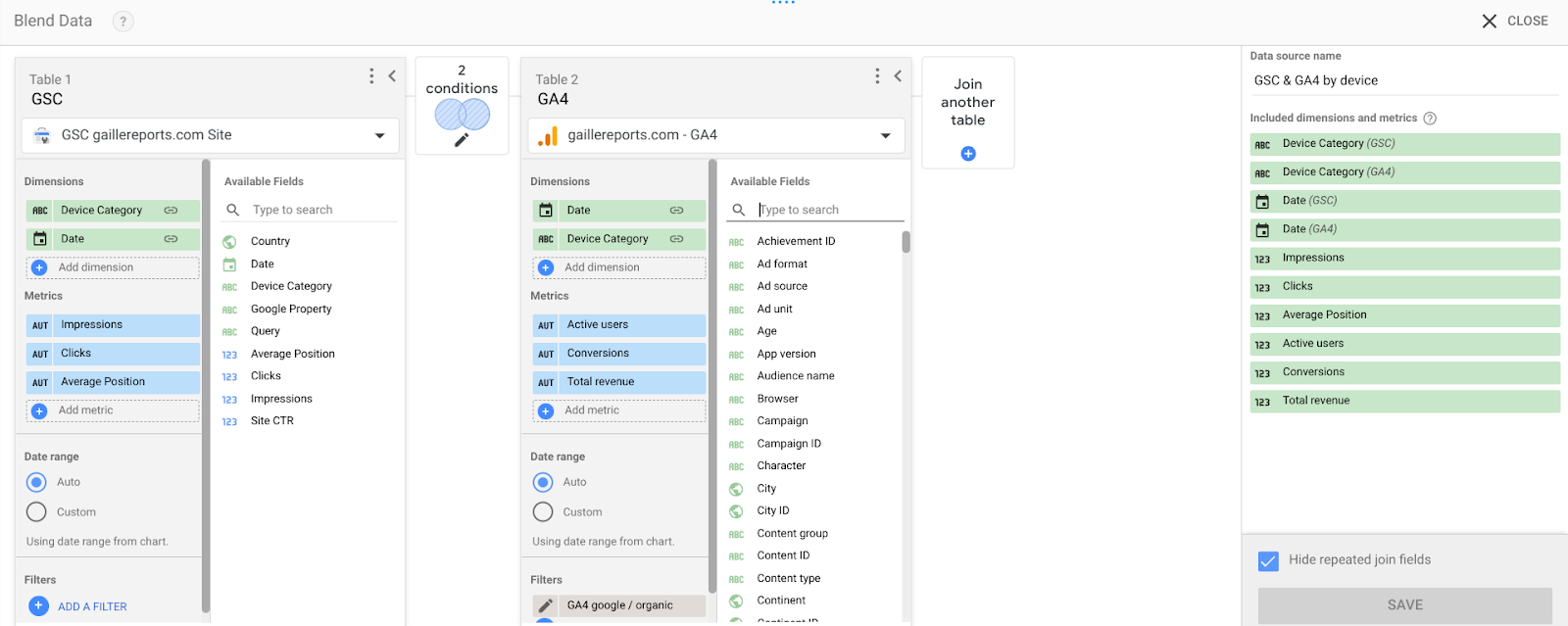Click link icon on Table 2 Date dimension
Image resolution: width=1568 pixels, height=626 pixels.
coord(676,210)
